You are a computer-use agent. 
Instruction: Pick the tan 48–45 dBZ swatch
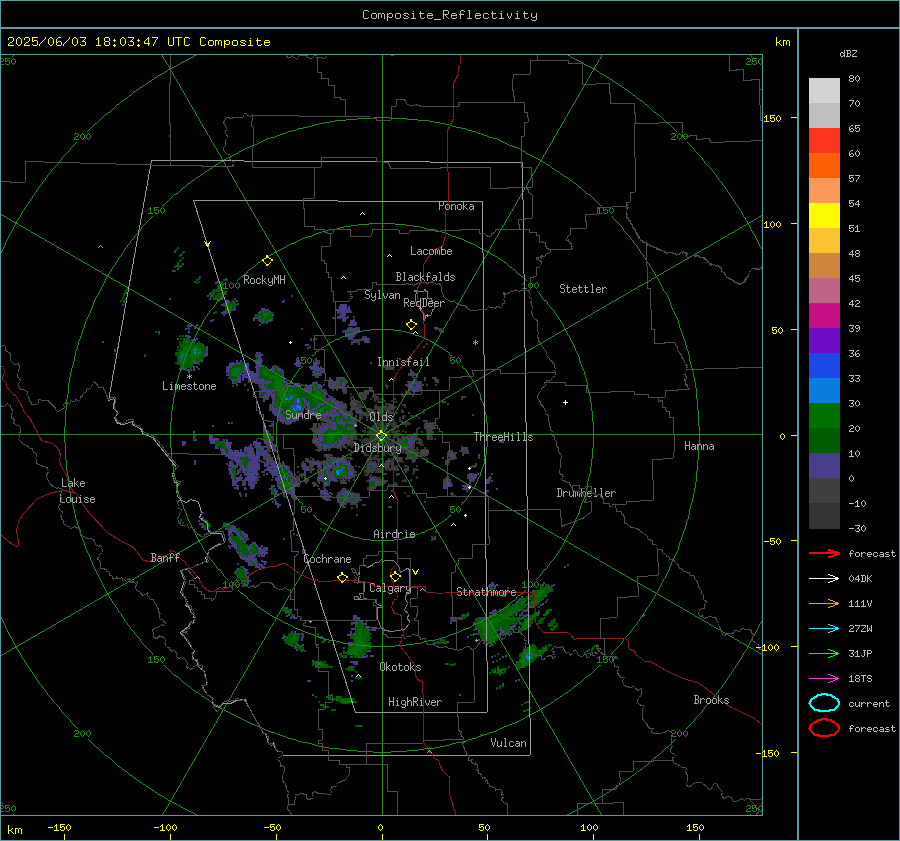pyautogui.click(x=824, y=265)
